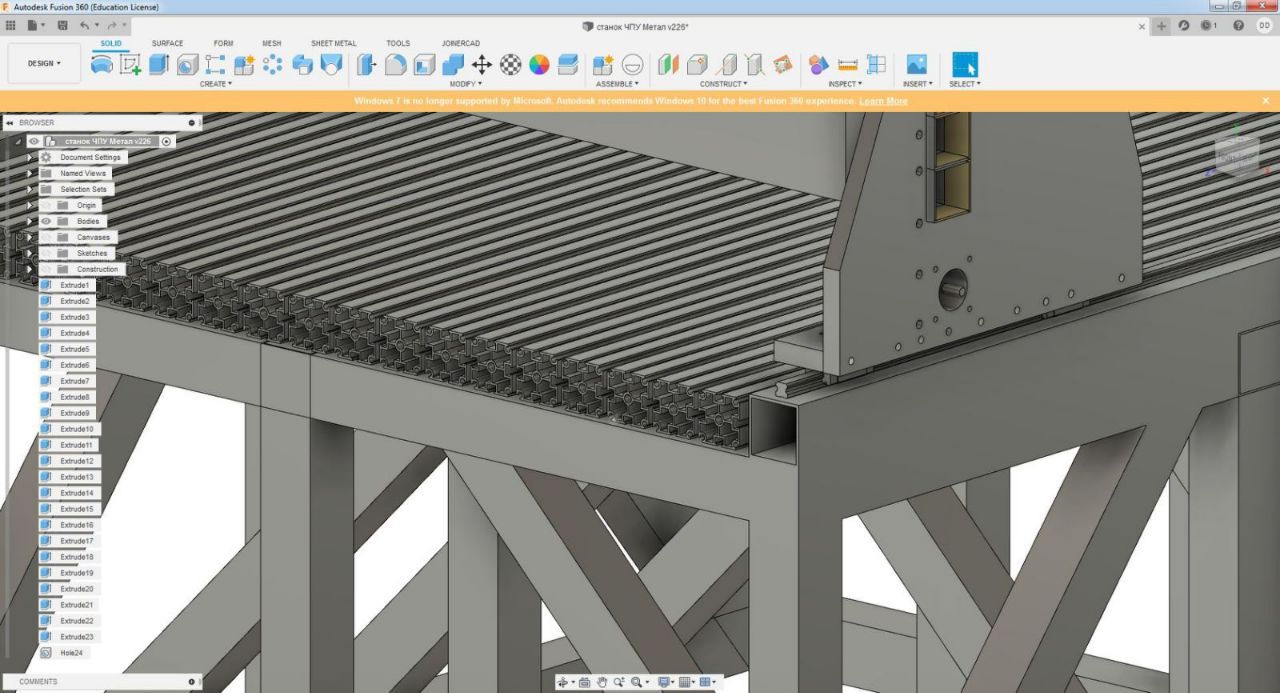Open the Physical Material checkered sphere

[510, 65]
